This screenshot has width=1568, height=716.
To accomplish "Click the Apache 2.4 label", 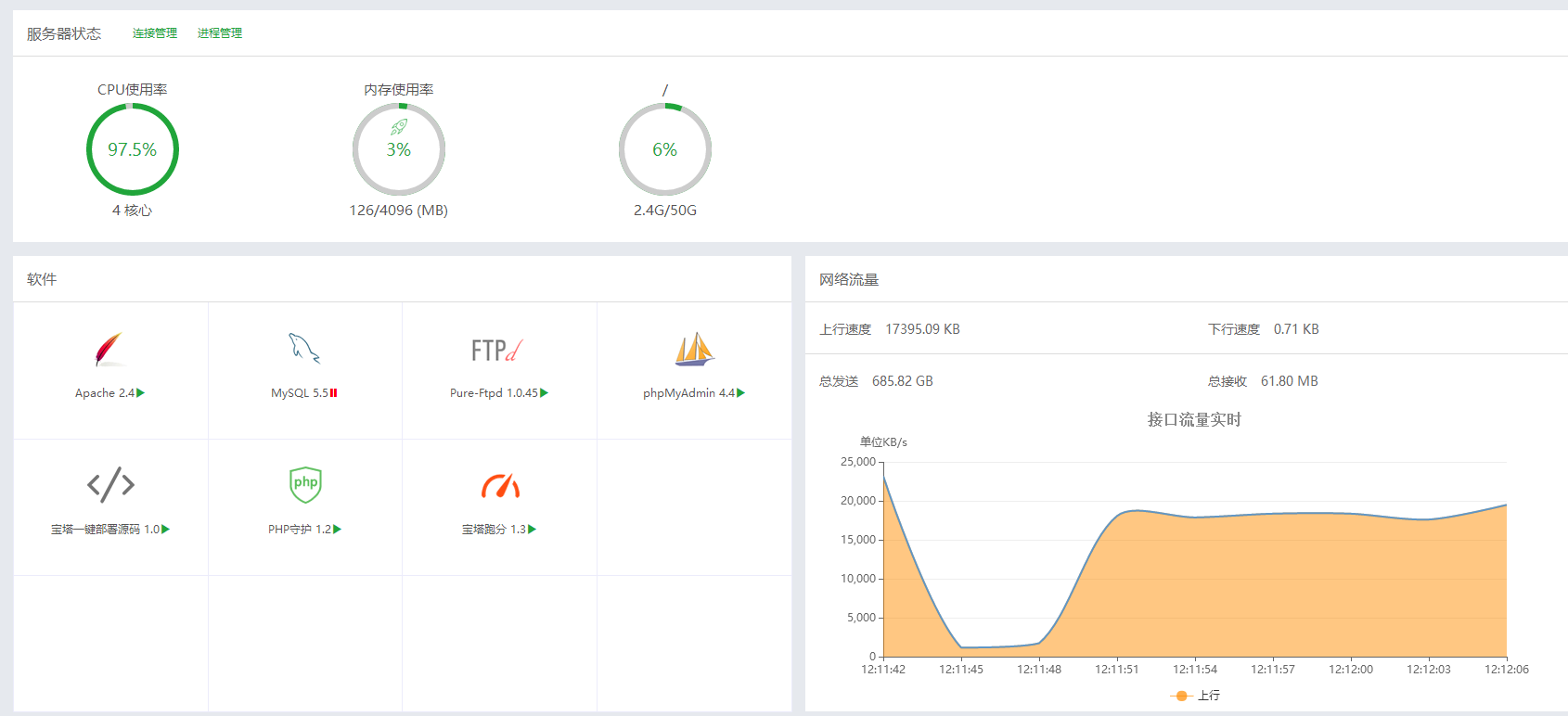I will (x=105, y=393).
